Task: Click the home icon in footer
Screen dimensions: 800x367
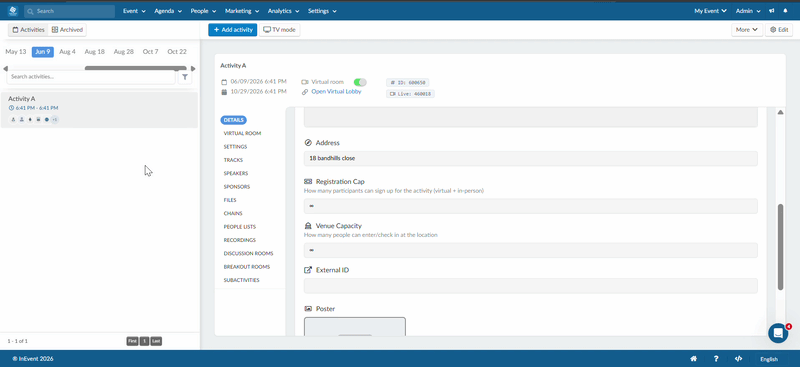Action: (x=693, y=359)
